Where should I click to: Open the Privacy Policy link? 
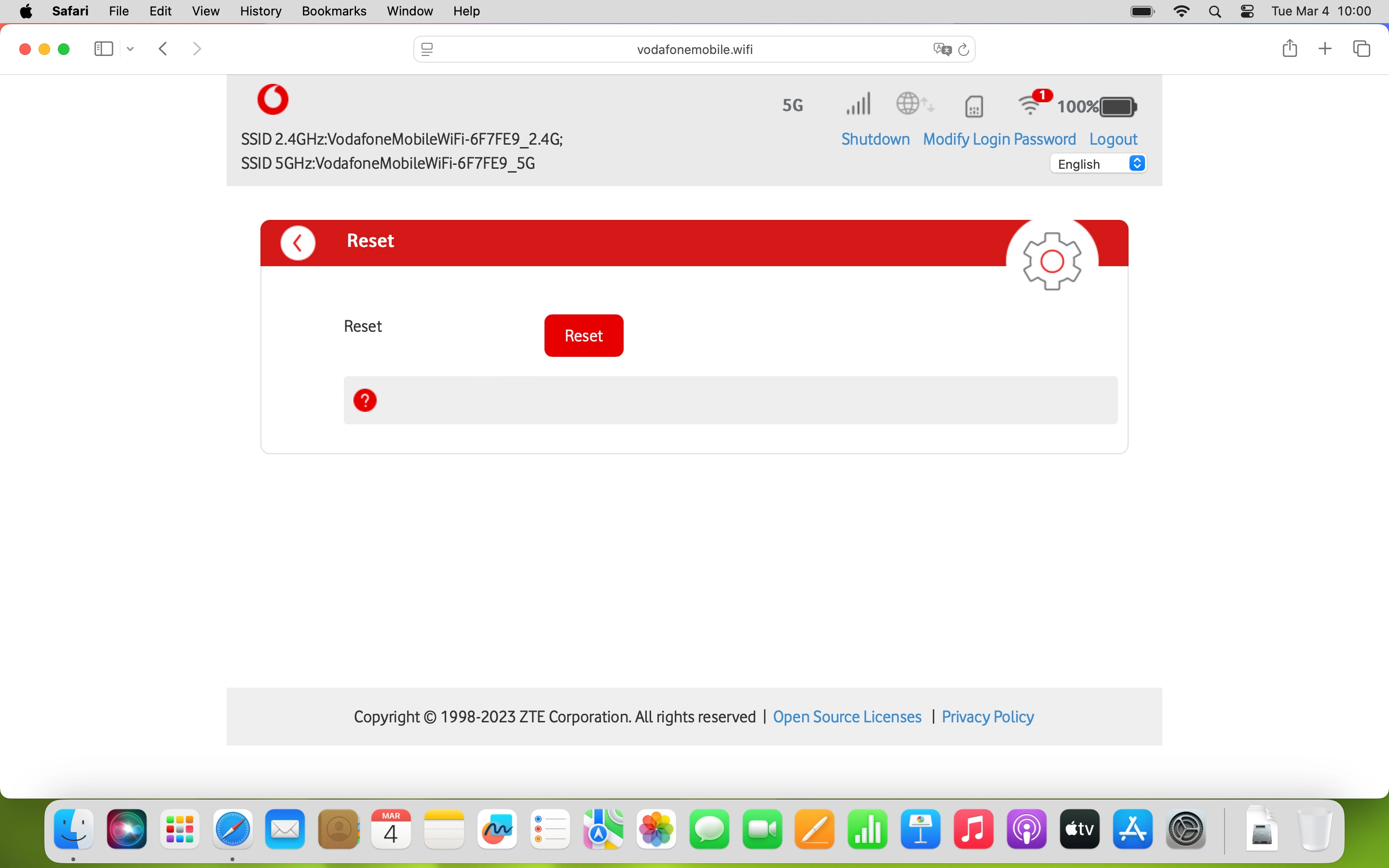(987, 717)
